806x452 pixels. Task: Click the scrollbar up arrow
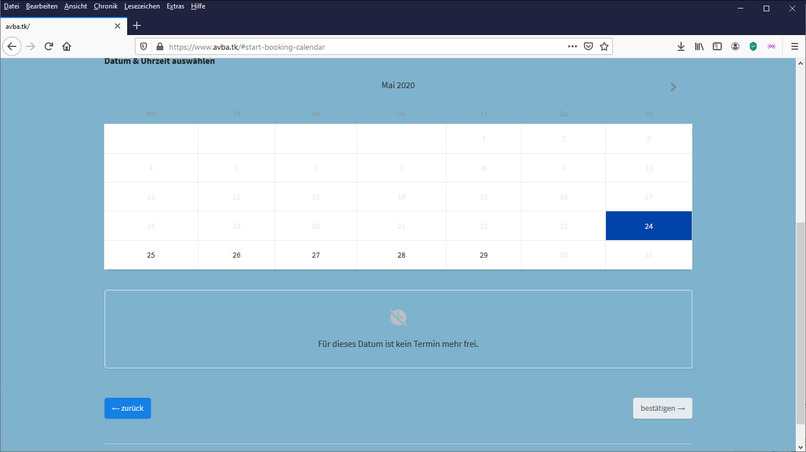tap(800, 63)
